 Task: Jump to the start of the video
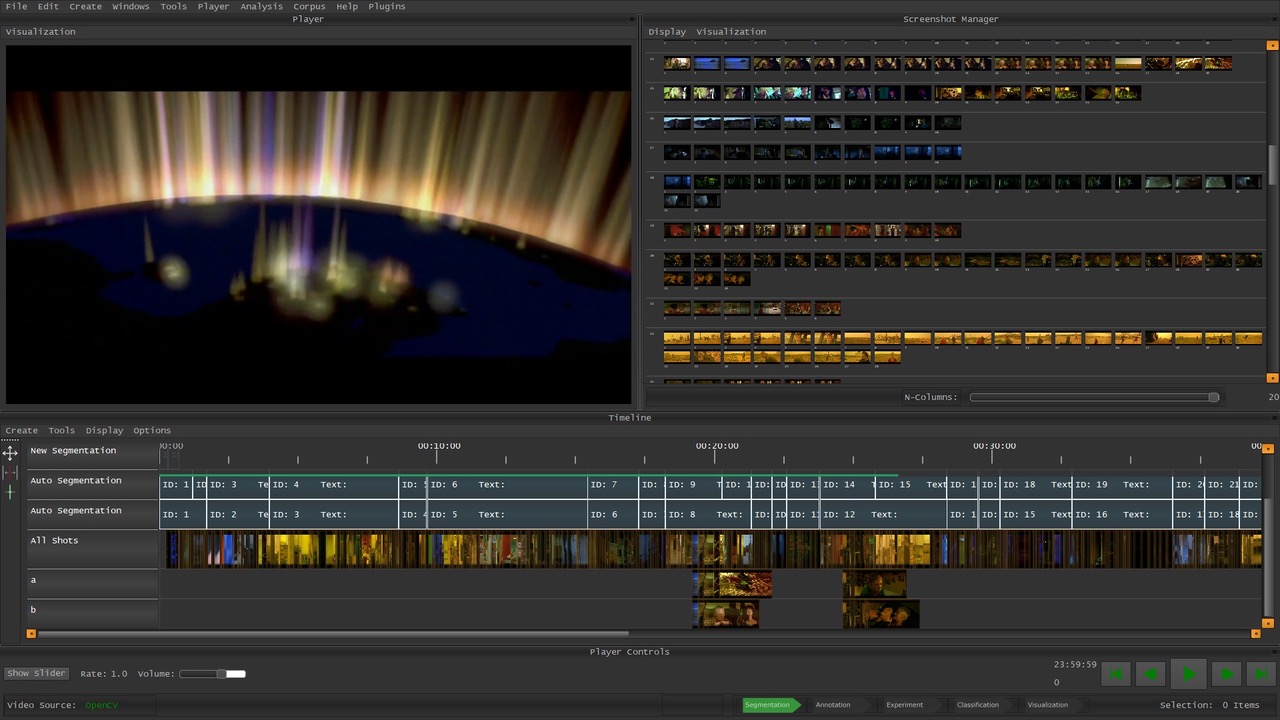point(1116,674)
